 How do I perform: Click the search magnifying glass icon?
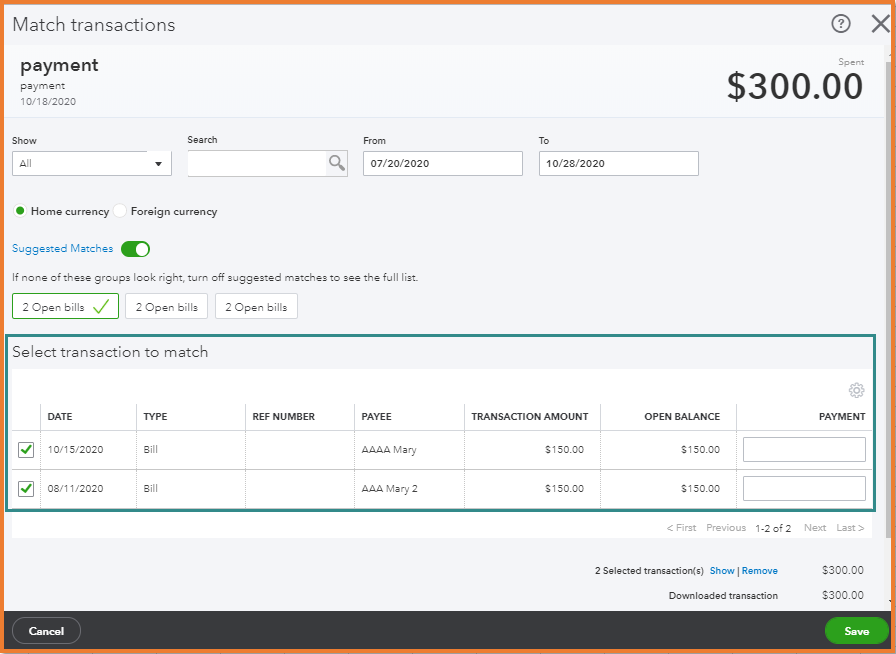(337, 162)
